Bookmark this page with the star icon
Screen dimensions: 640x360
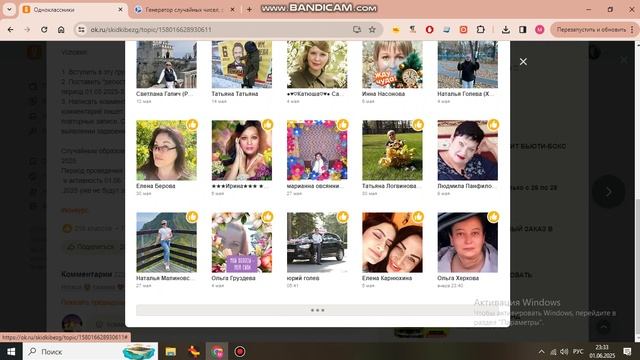tap(372, 29)
